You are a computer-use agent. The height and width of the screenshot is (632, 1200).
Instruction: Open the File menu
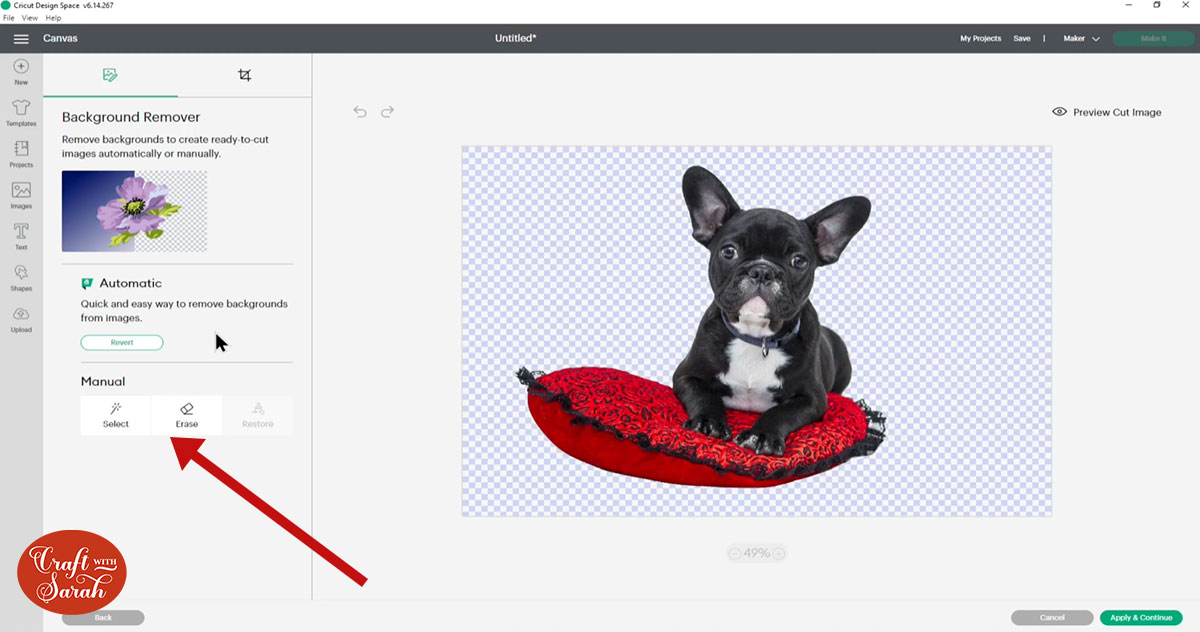8,17
